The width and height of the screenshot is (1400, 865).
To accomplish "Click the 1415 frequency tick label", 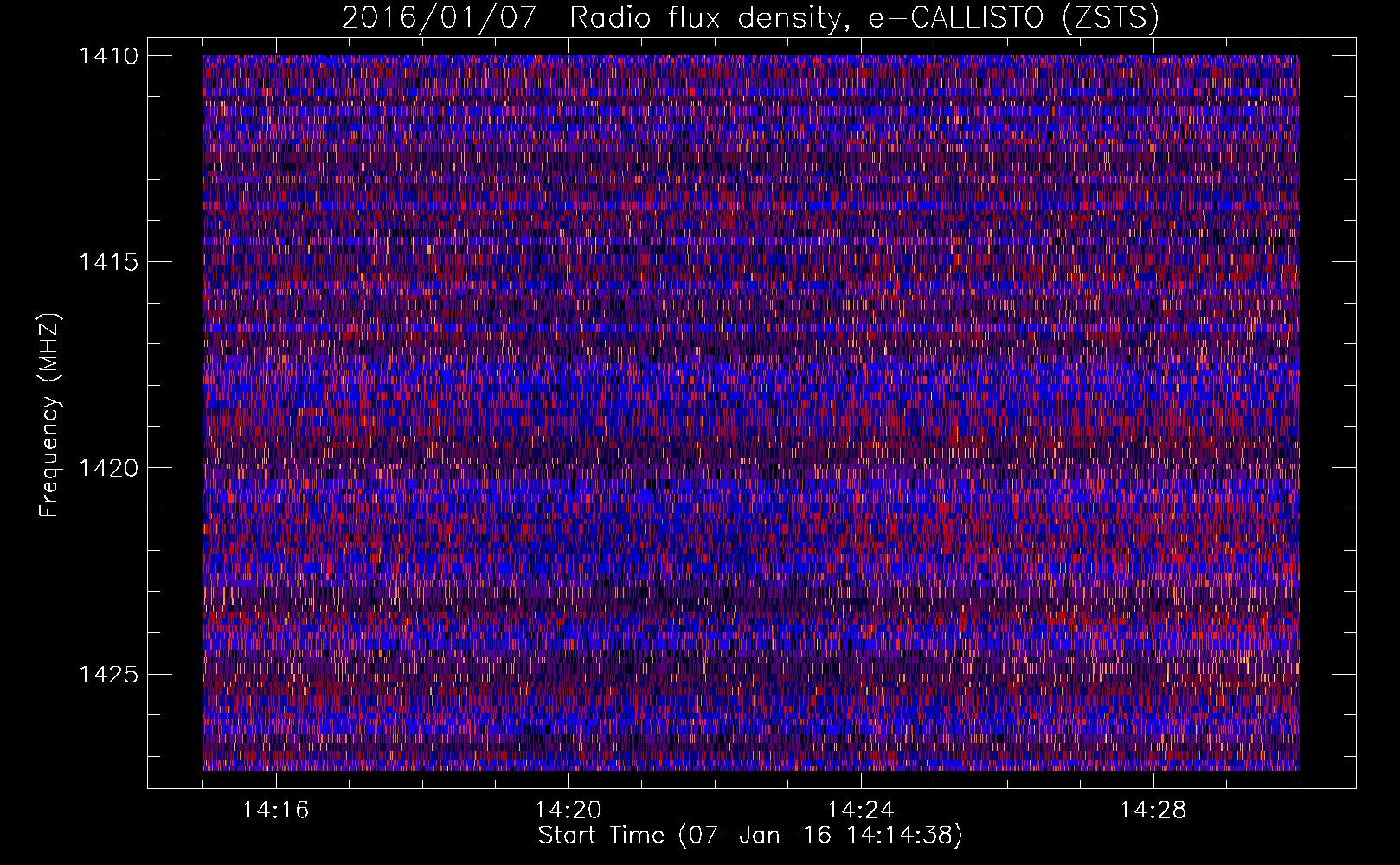I will tap(108, 262).
